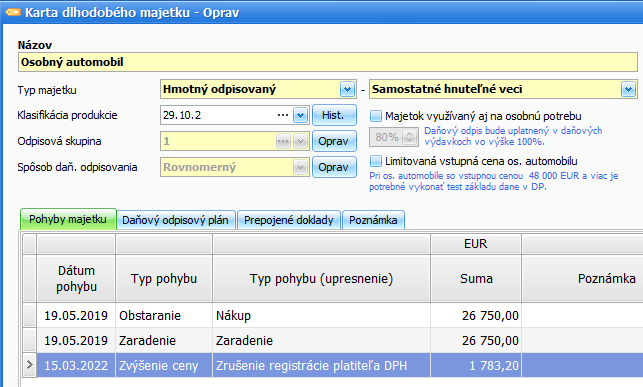
Task: Enable Limitovaná vstupná cena os. automobilu
Action: pos(376,161)
